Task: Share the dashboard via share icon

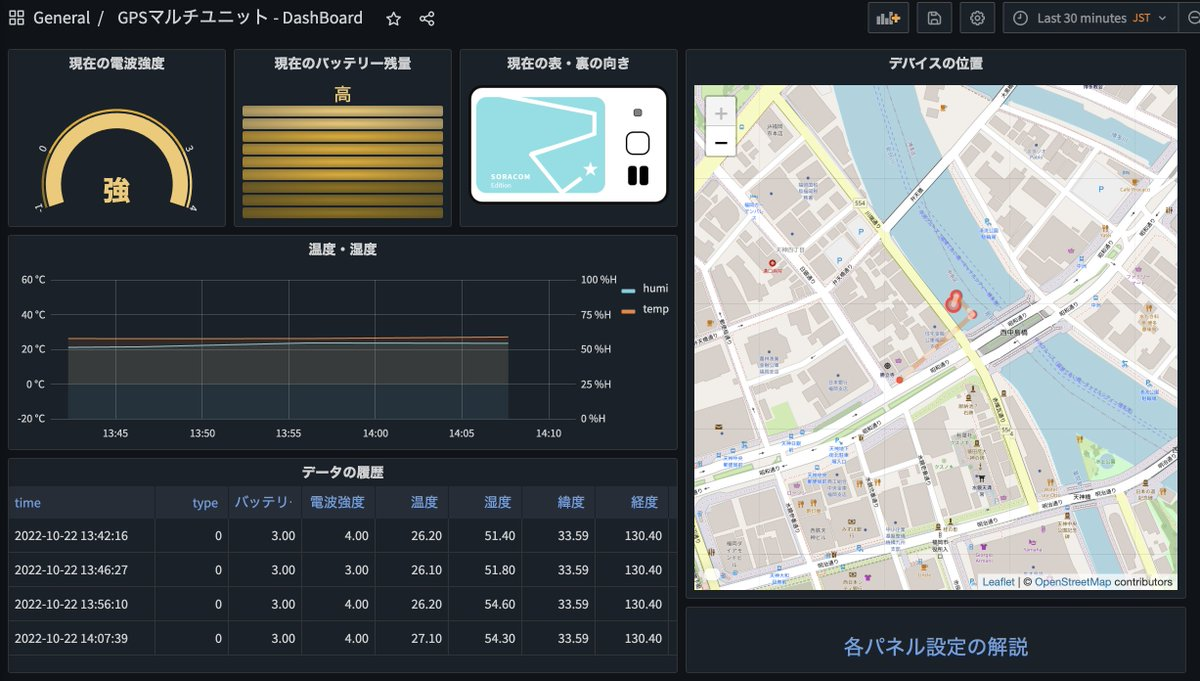Action: tap(427, 18)
